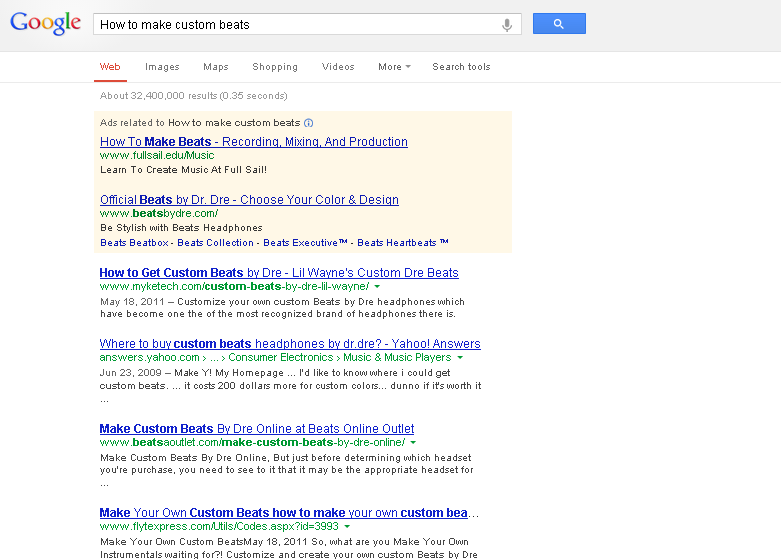This screenshot has height=559, width=781.
Task: Switch to the Images tab
Action: pyautogui.click(x=162, y=67)
